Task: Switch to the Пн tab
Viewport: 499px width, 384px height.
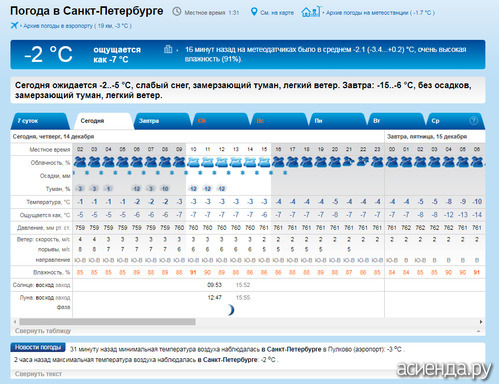Action: (337, 121)
